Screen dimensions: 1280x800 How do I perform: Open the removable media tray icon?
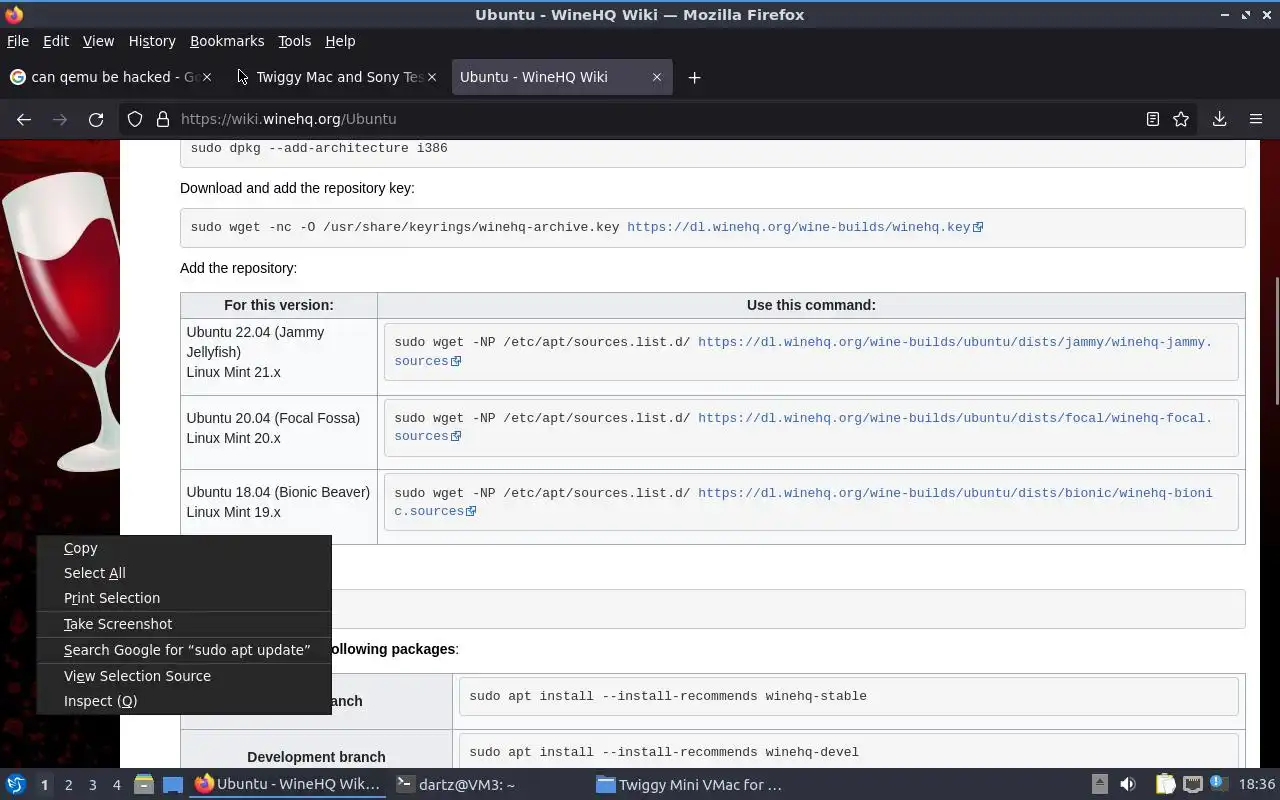[1099, 785]
